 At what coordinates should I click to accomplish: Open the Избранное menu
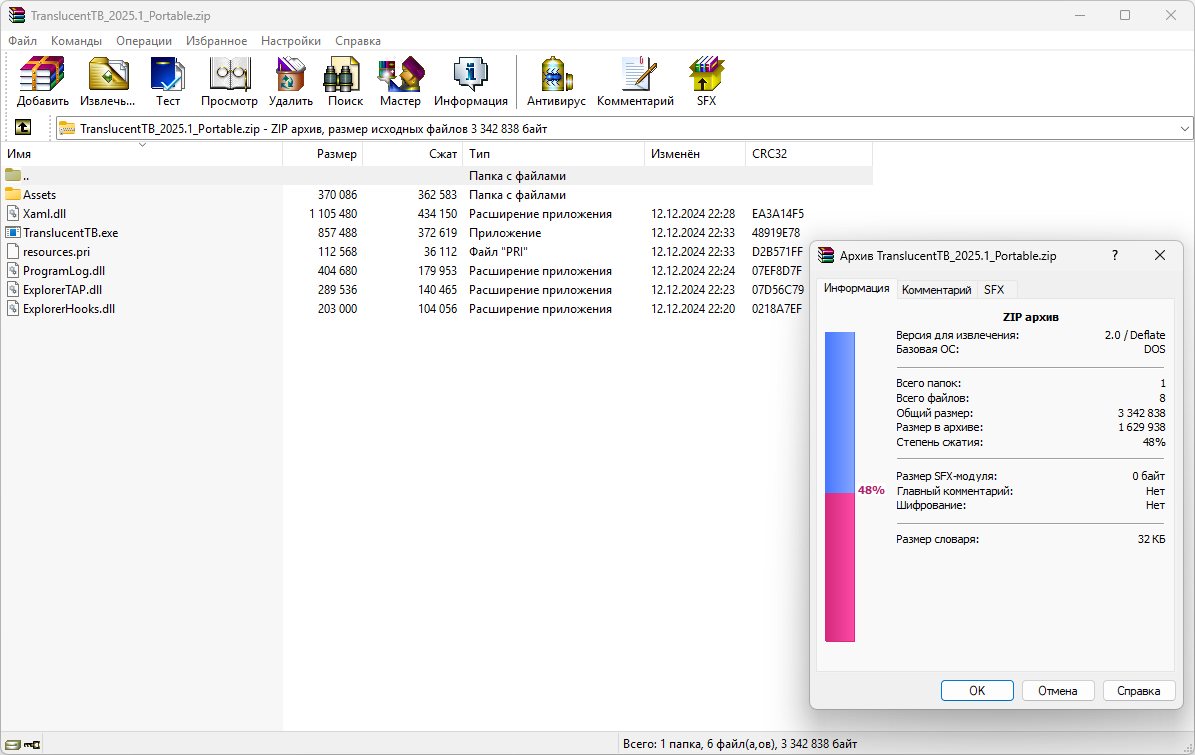(x=216, y=40)
